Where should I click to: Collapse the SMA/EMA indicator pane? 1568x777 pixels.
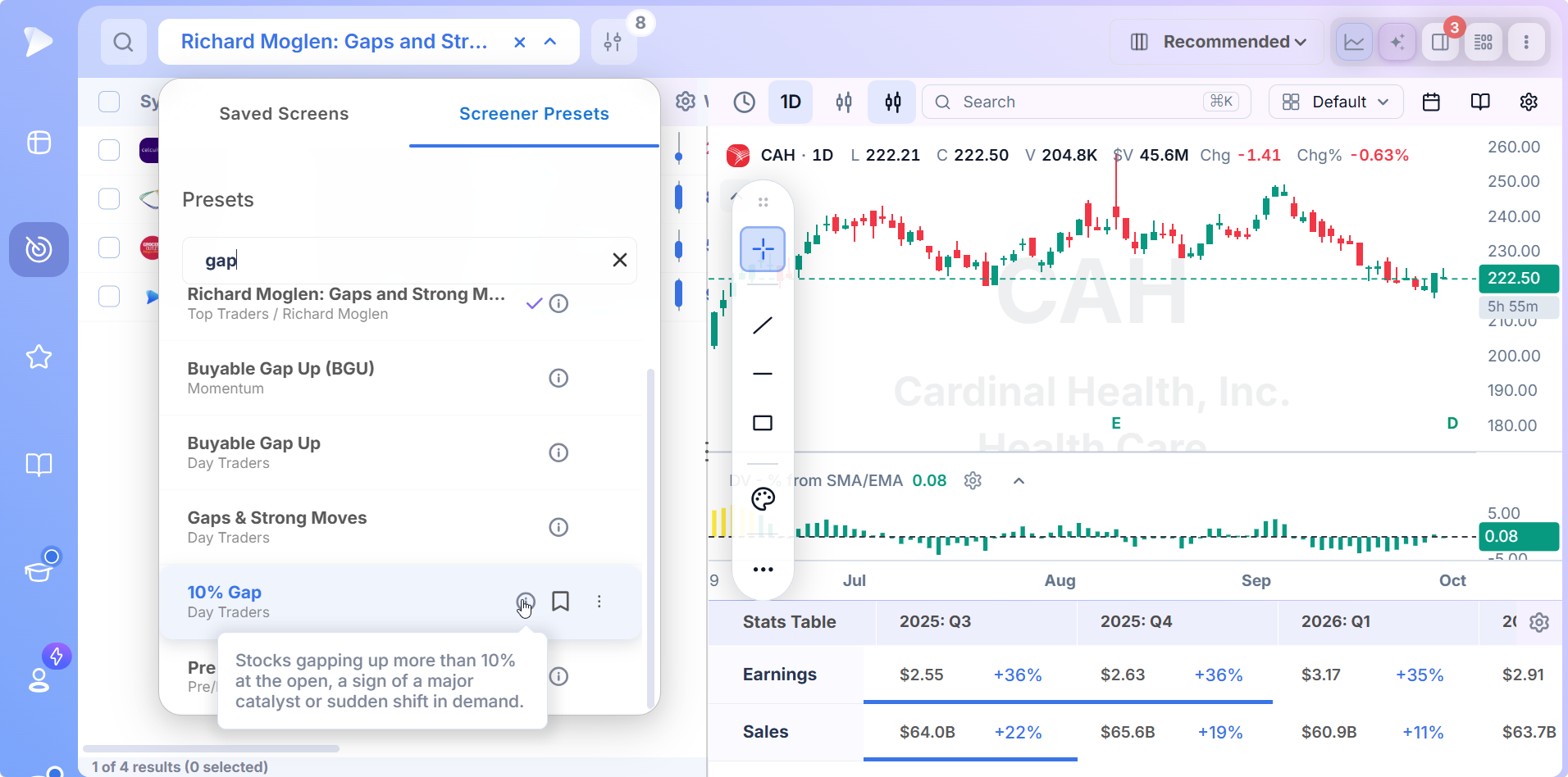pos(1019,480)
